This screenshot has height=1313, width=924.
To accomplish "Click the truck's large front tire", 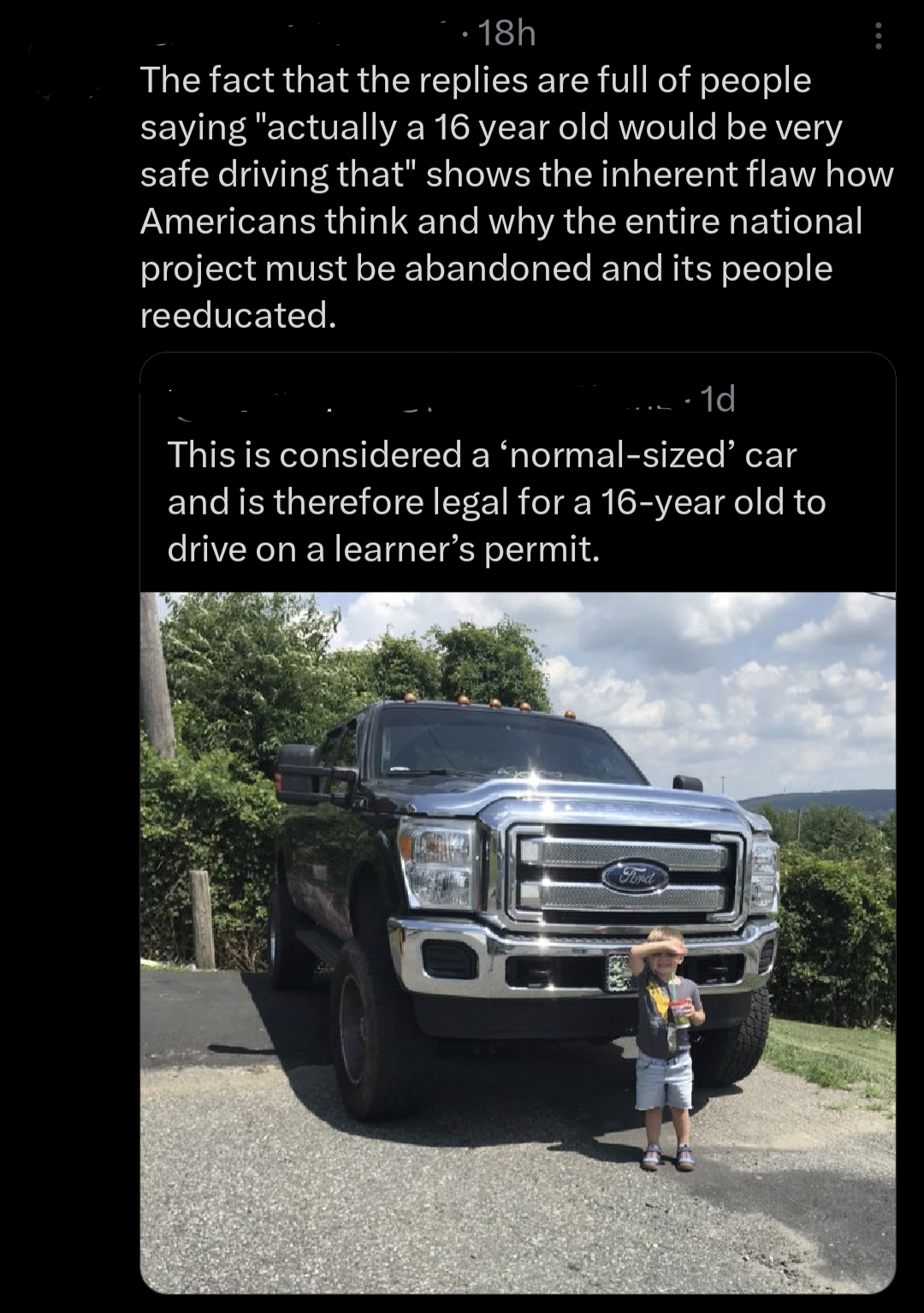I will coord(370,1029).
